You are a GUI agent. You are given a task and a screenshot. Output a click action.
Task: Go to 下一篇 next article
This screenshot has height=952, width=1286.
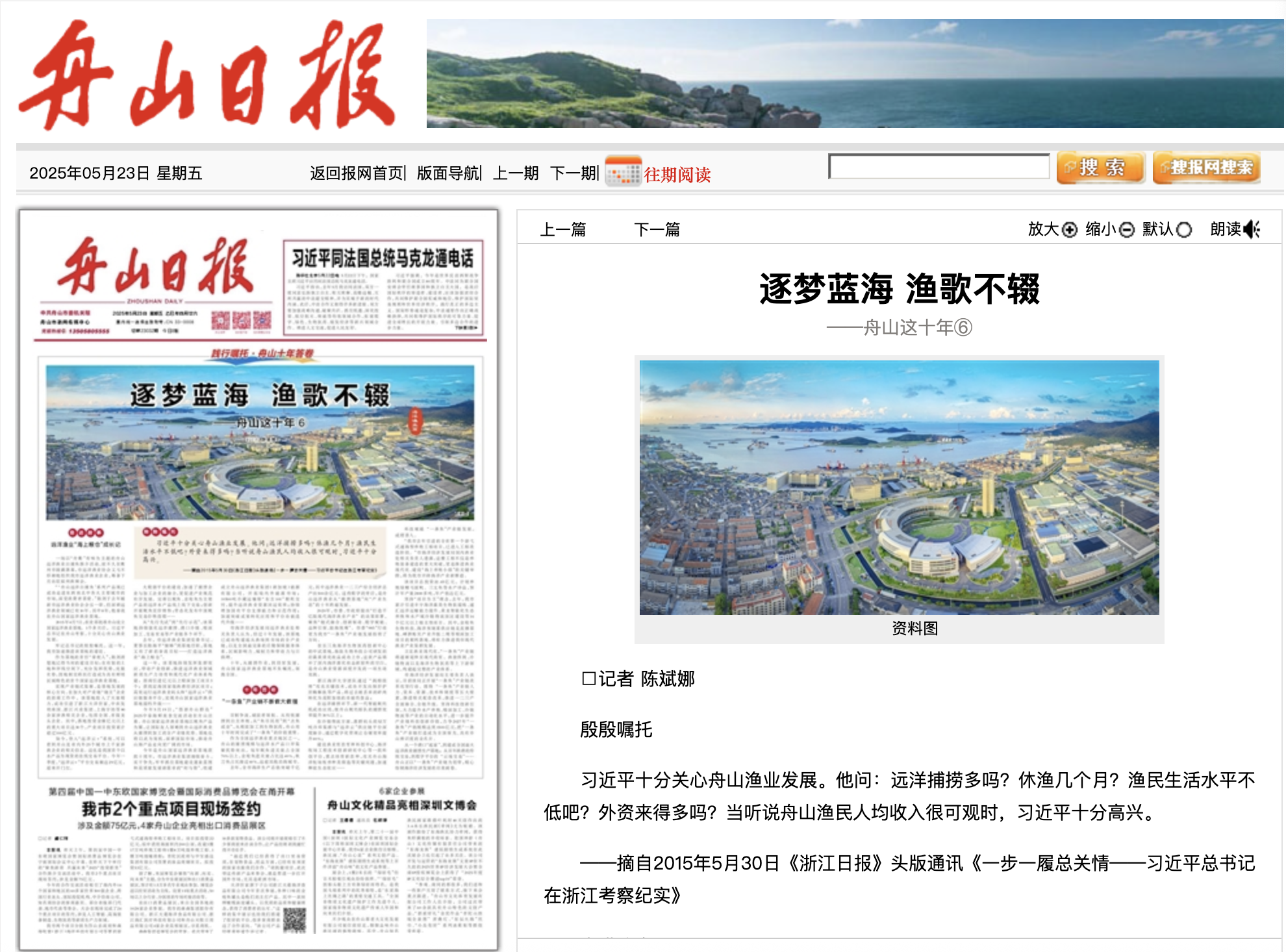pyautogui.click(x=657, y=229)
